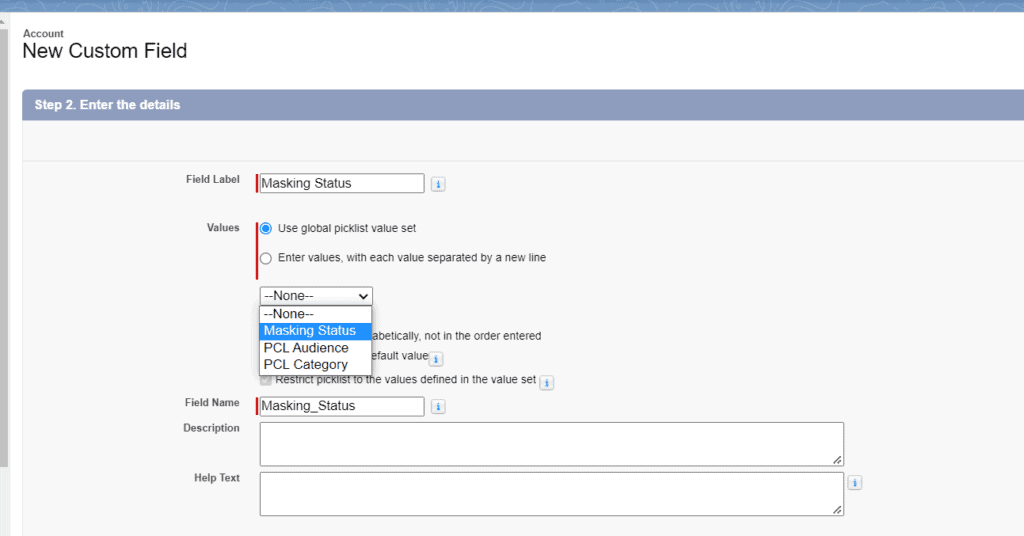Click the info icon beside Field Label
The image size is (1024, 536).
[438, 184]
